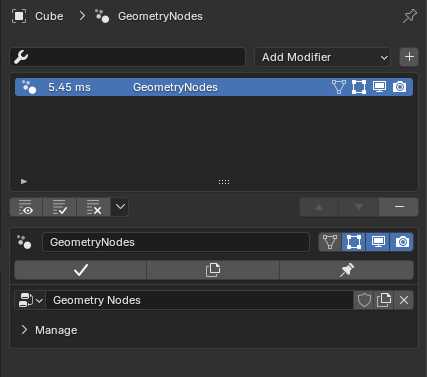
Task: Duplicate the node group with the copy icon
Action: (x=384, y=300)
